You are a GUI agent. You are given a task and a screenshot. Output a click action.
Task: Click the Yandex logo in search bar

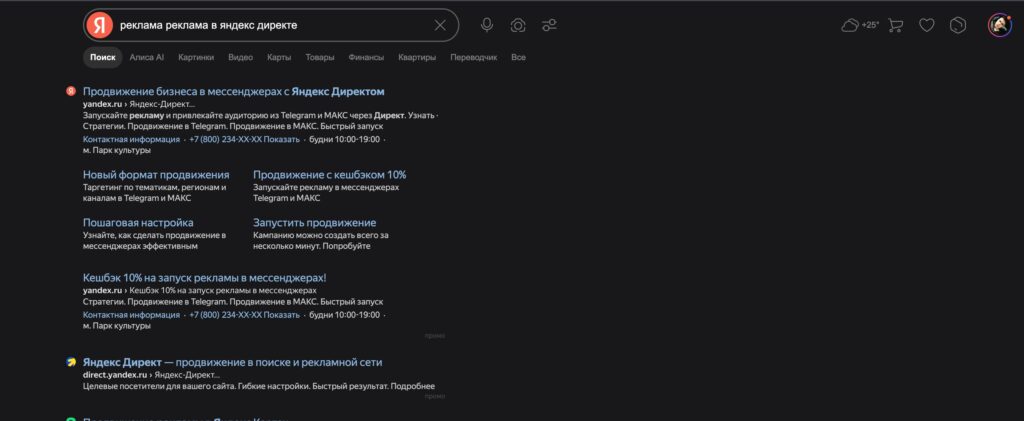[99, 25]
